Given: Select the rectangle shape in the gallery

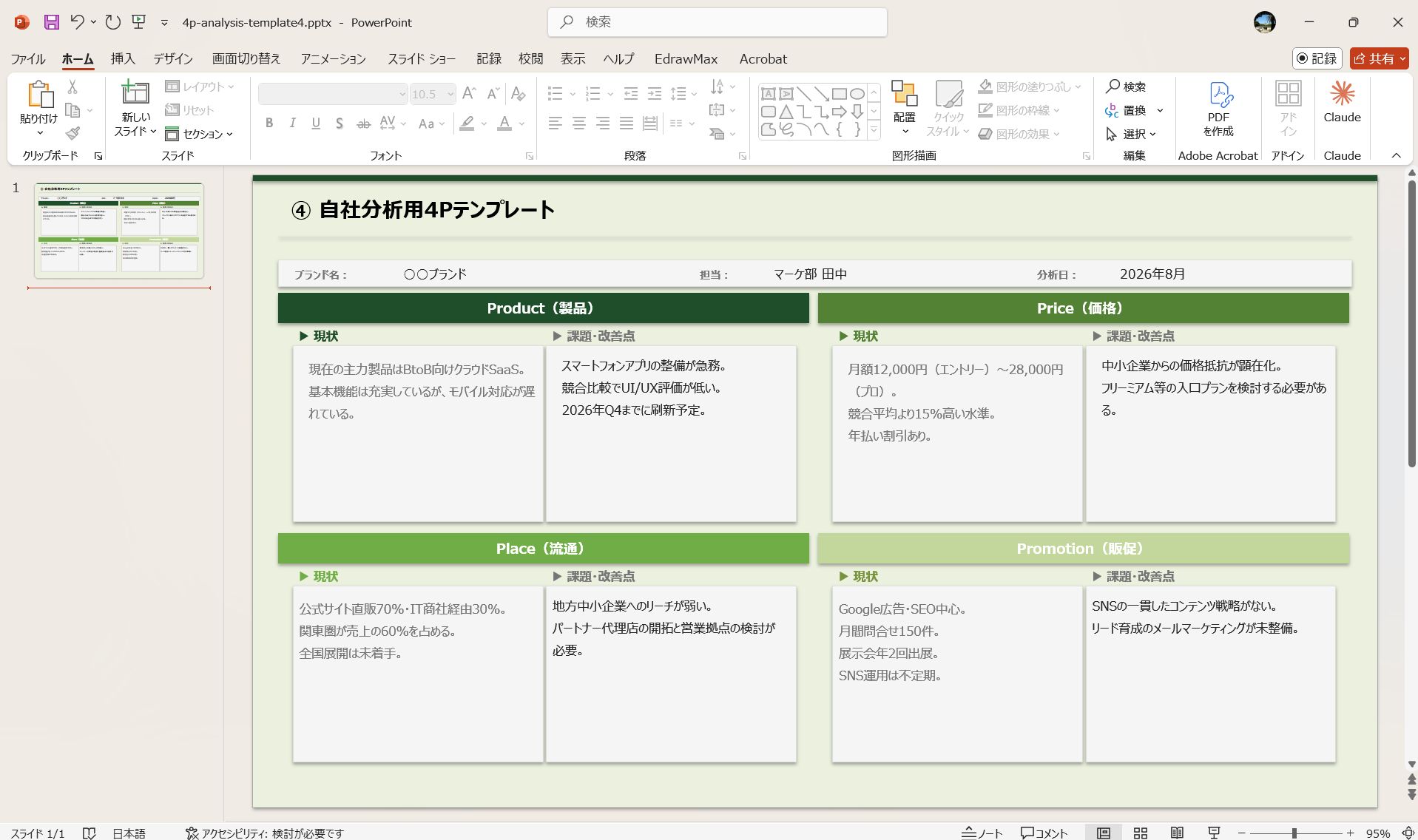Looking at the screenshot, I should (839, 94).
